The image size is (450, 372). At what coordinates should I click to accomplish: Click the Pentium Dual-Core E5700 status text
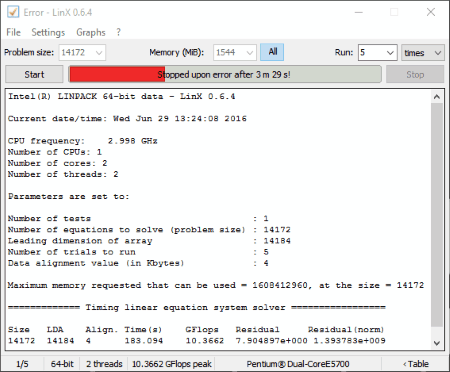pos(298,364)
